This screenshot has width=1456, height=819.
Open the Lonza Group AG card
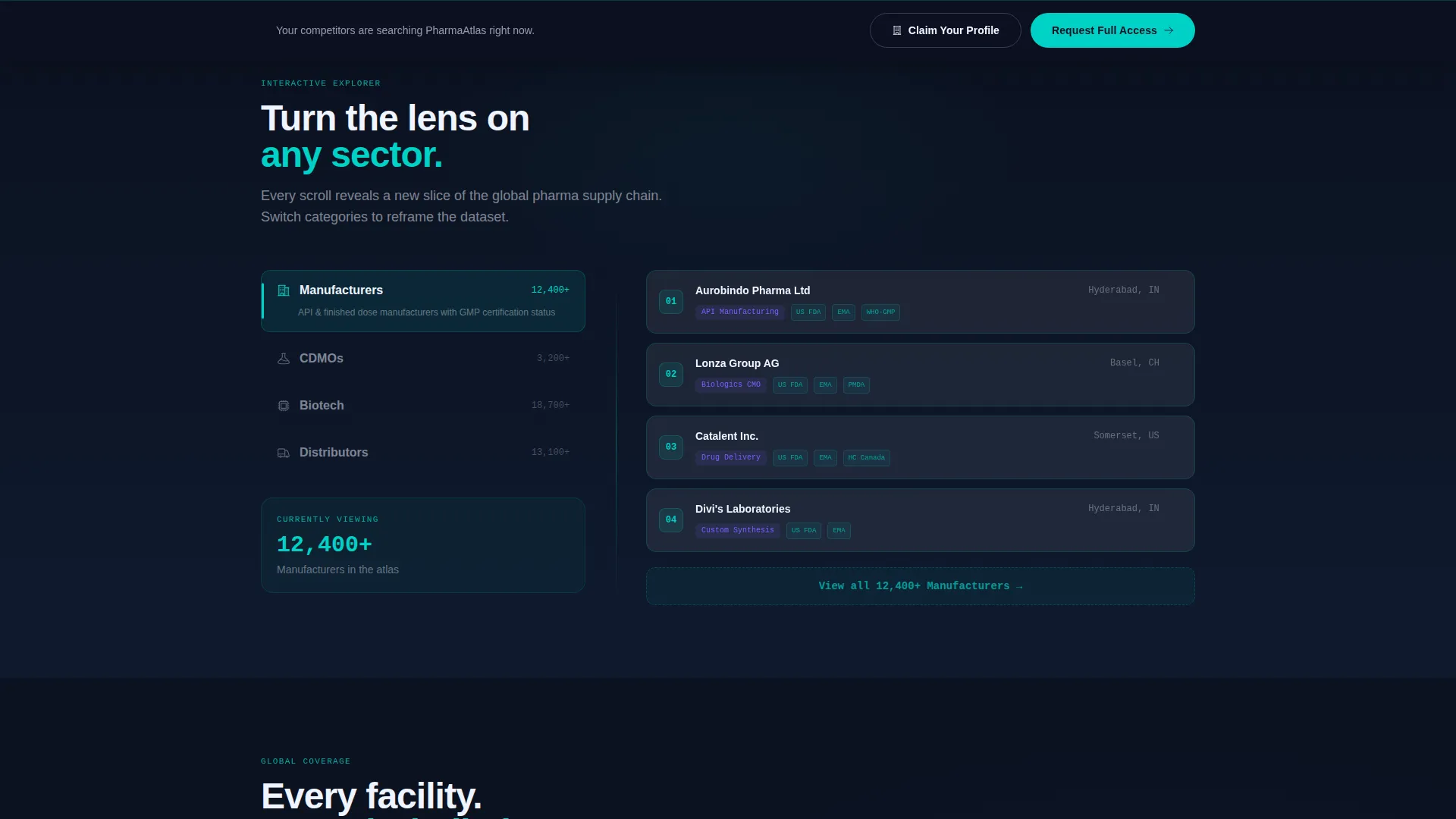(920, 375)
